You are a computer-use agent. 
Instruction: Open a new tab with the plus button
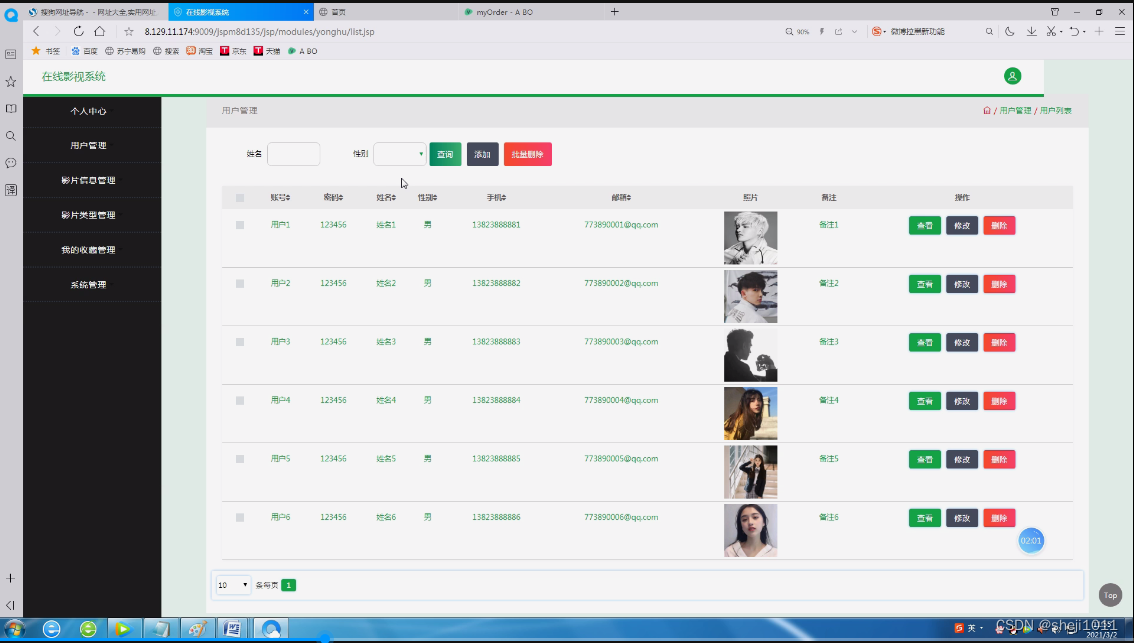point(615,12)
